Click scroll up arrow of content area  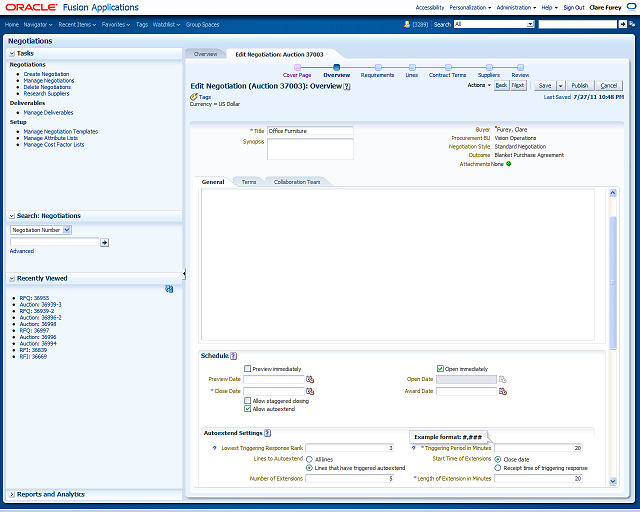point(613,193)
